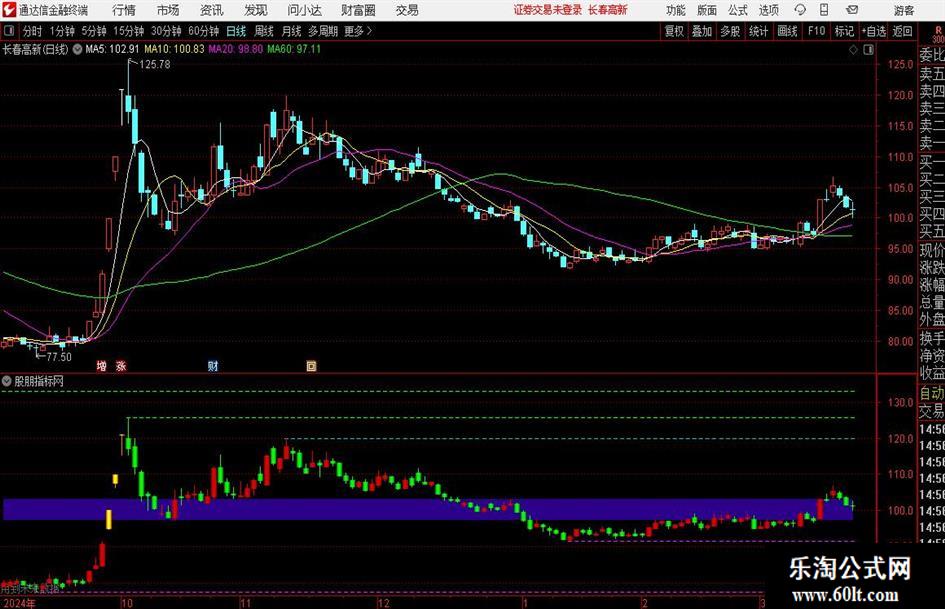Open the 行情 menu
The image size is (945, 609).
[x=124, y=10]
